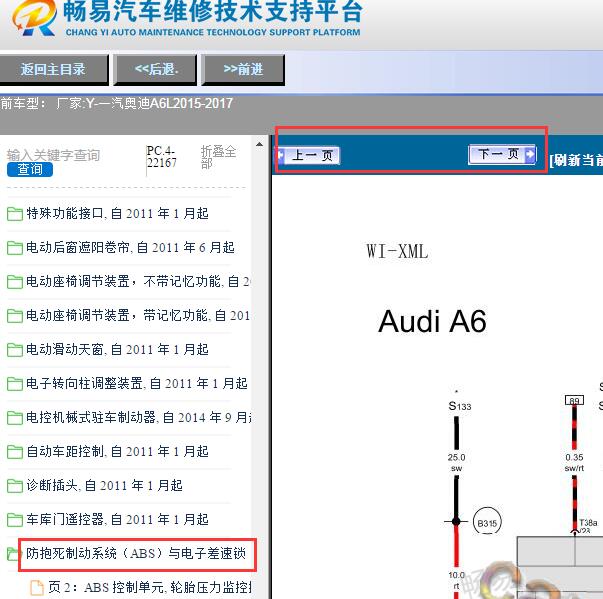Expand 车库门遥控器, 自 2011 年 1 月起
Viewport: 603px width, 599px height.
[117, 519]
